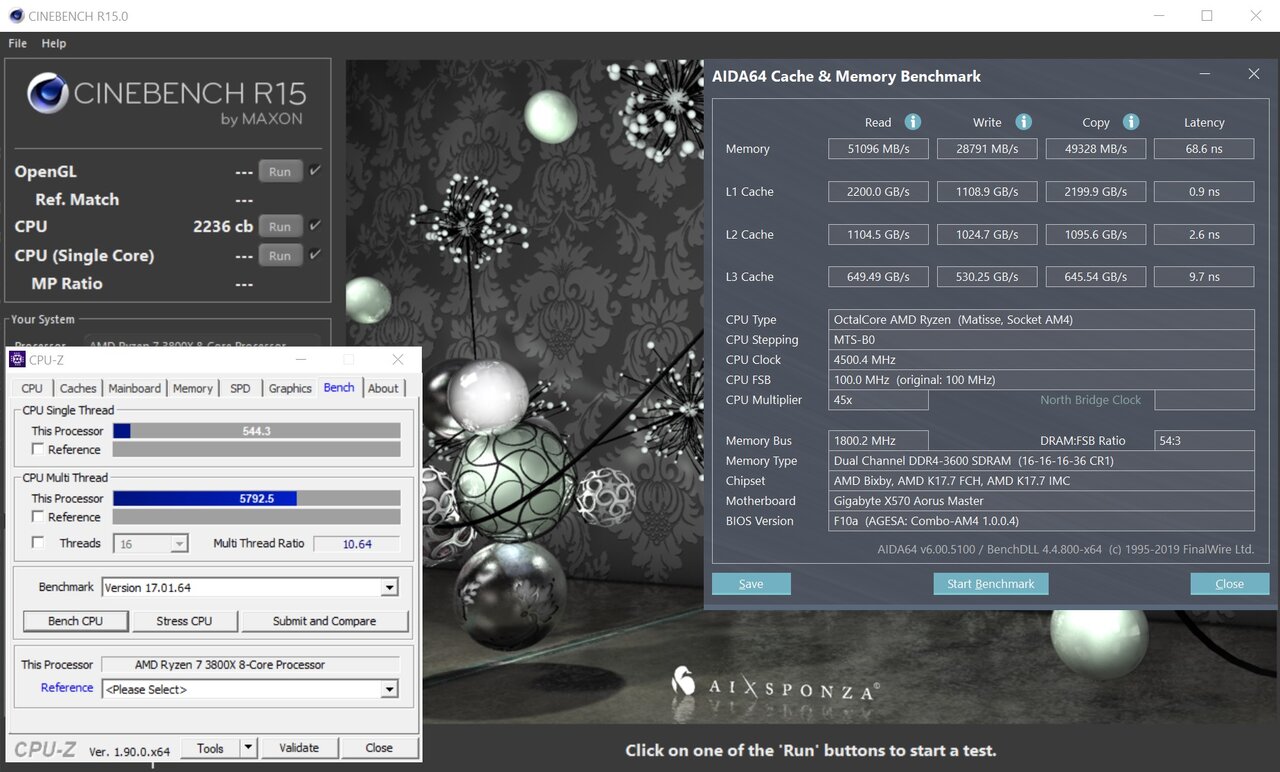Viewport: 1280px width, 772px height.
Task: Click the CPU Clock value 4500.4 MHz
Action: click(1042, 360)
